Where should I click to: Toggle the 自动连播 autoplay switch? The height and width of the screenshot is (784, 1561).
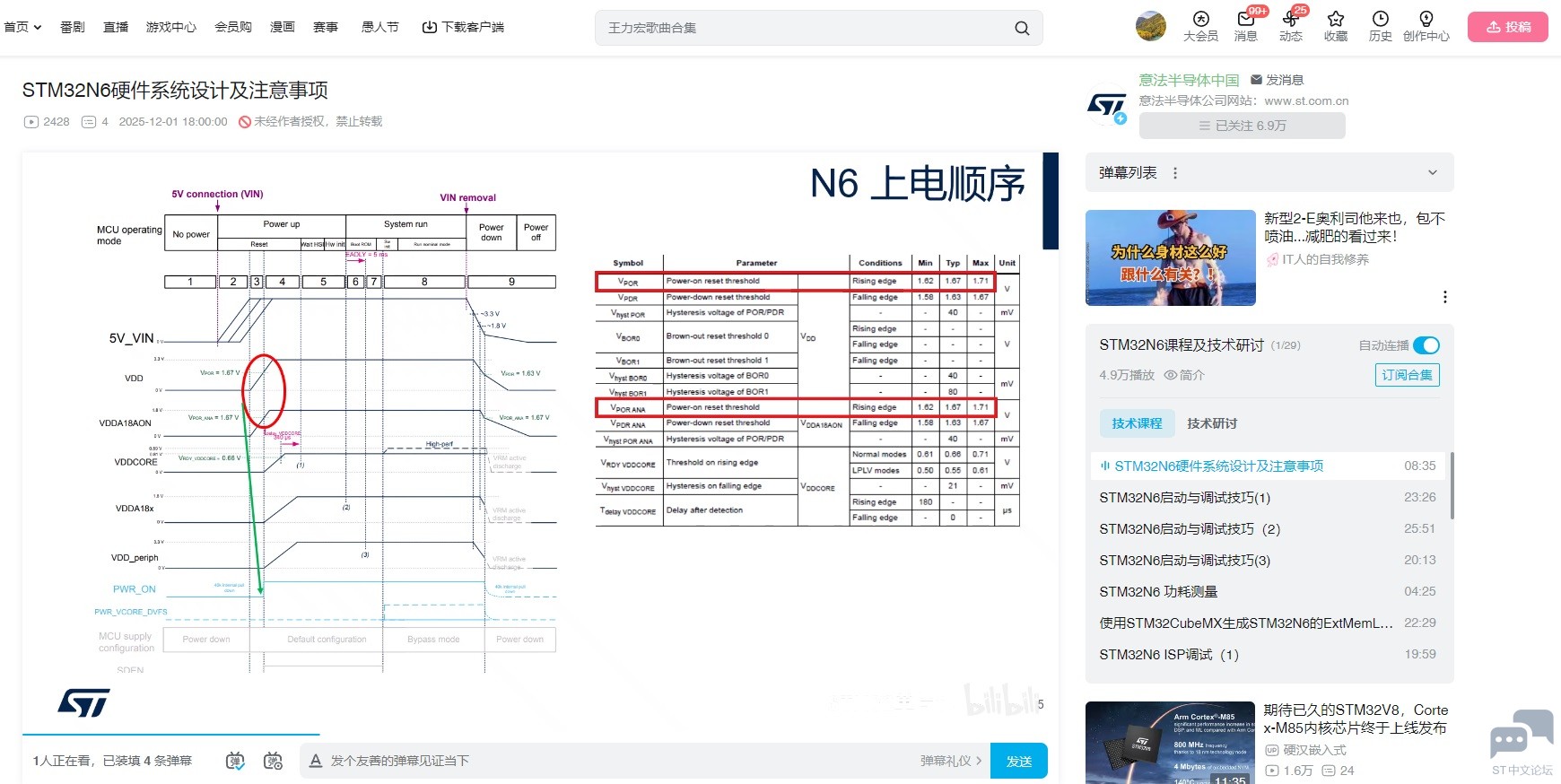tap(1426, 345)
